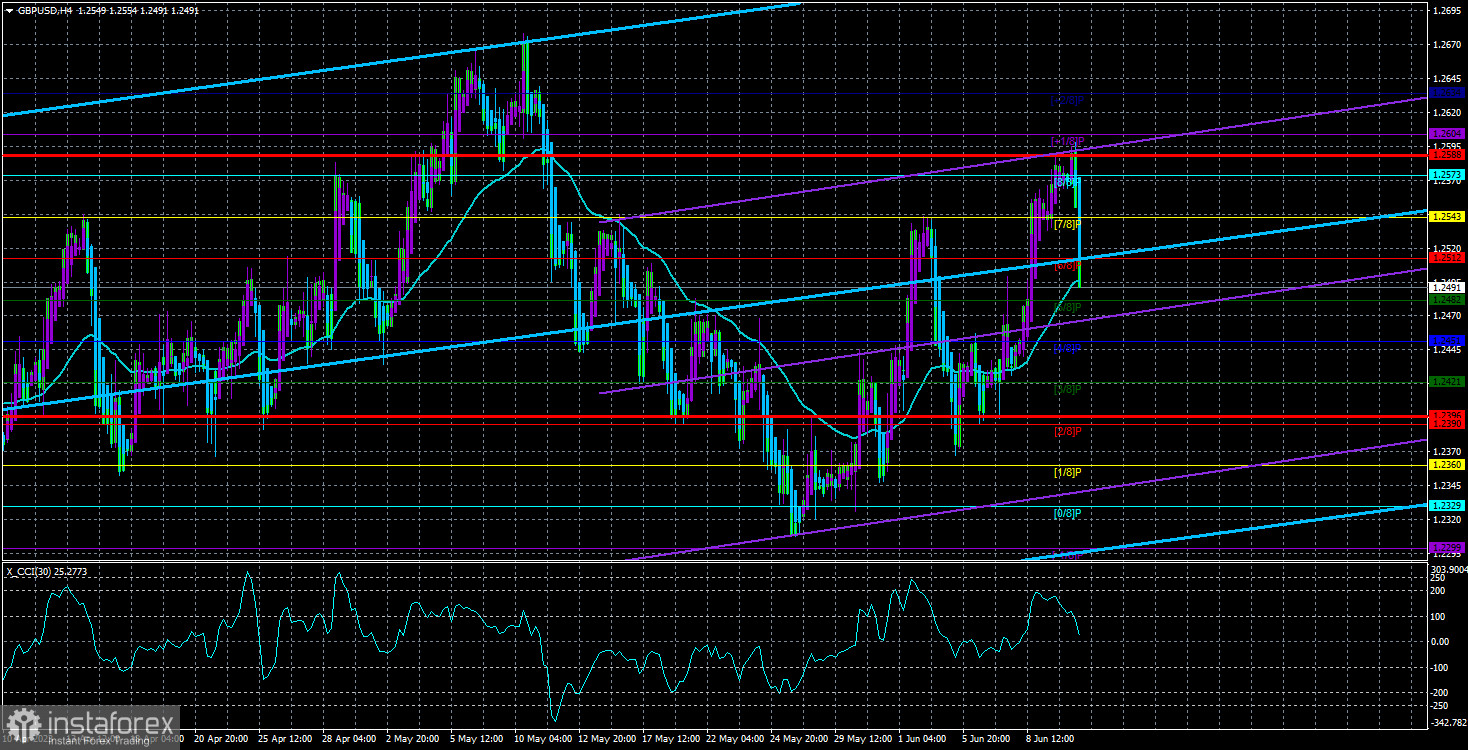Click the red 1.2396 price tag

tap(1447, 415)
